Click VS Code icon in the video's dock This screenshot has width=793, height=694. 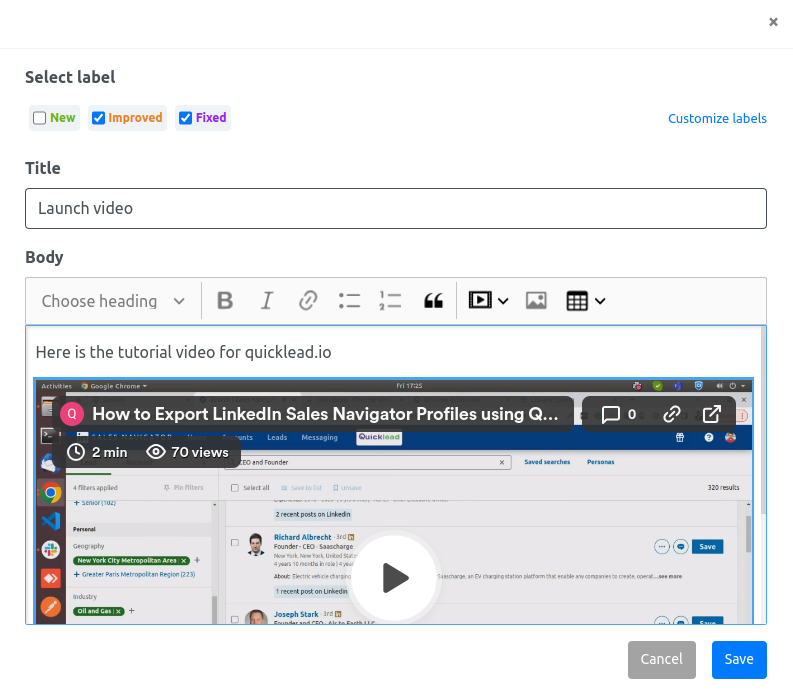[51, 521]
